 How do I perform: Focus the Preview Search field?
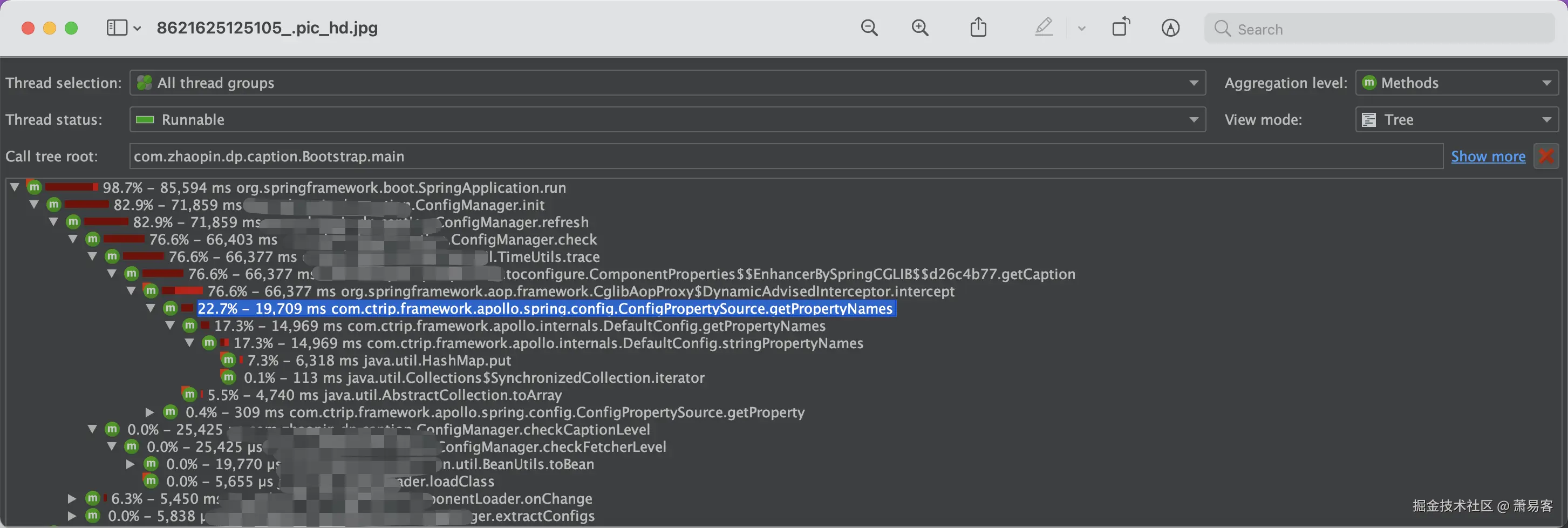(x=1379, y=29)
